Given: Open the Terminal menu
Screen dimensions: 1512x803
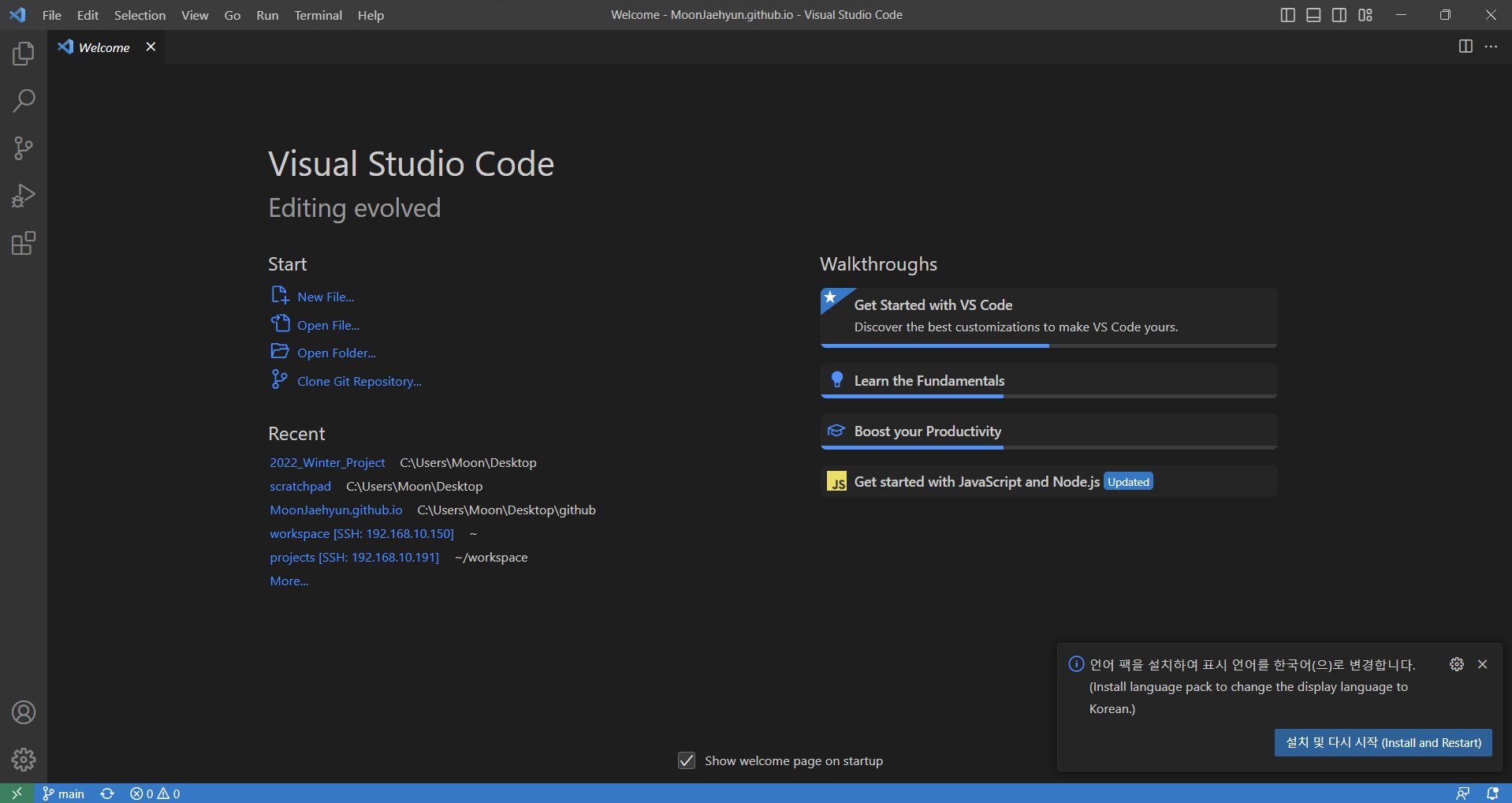Looking at the screenshot, I should (318, 15).
